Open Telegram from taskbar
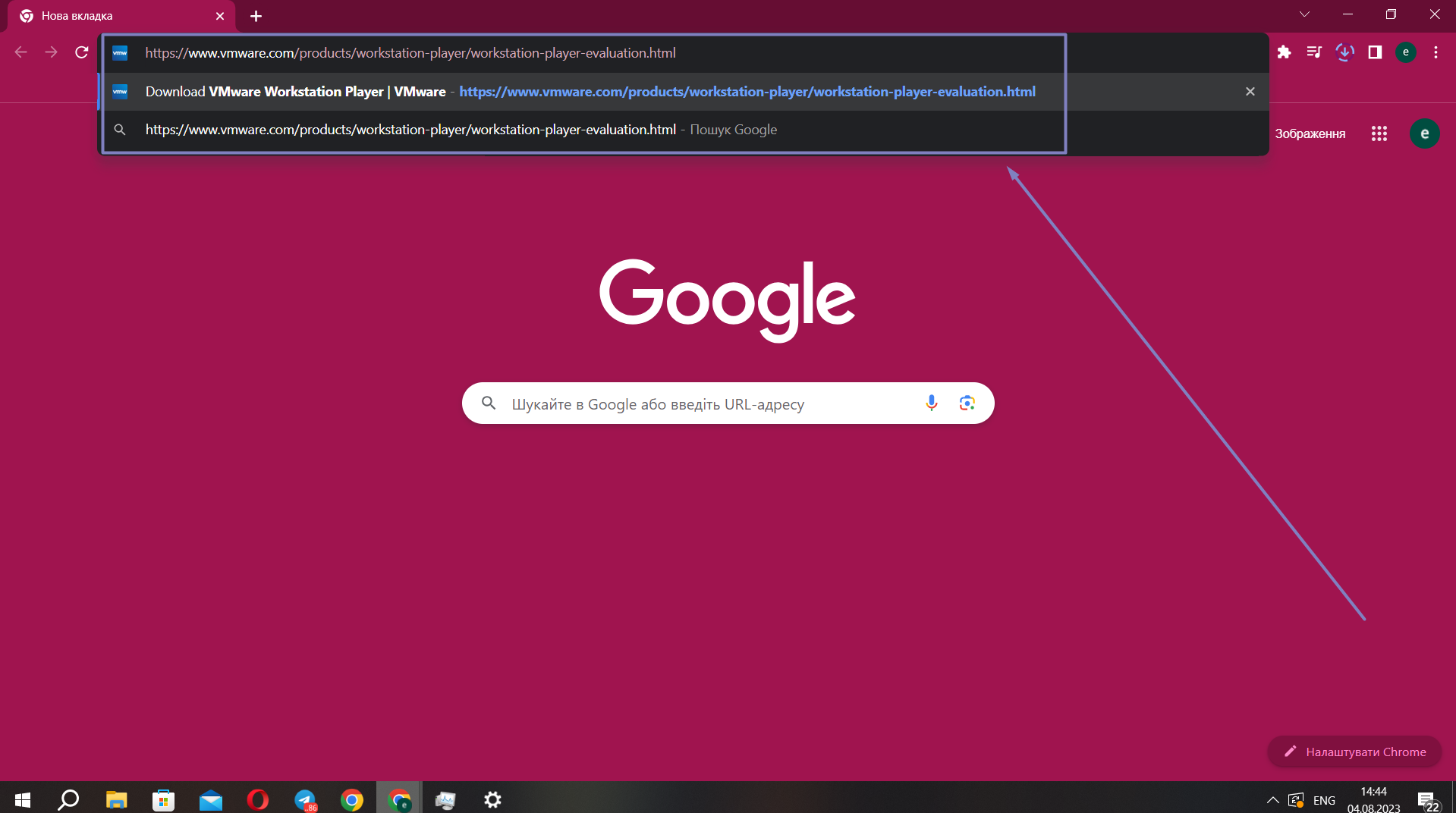 [305, 799]
